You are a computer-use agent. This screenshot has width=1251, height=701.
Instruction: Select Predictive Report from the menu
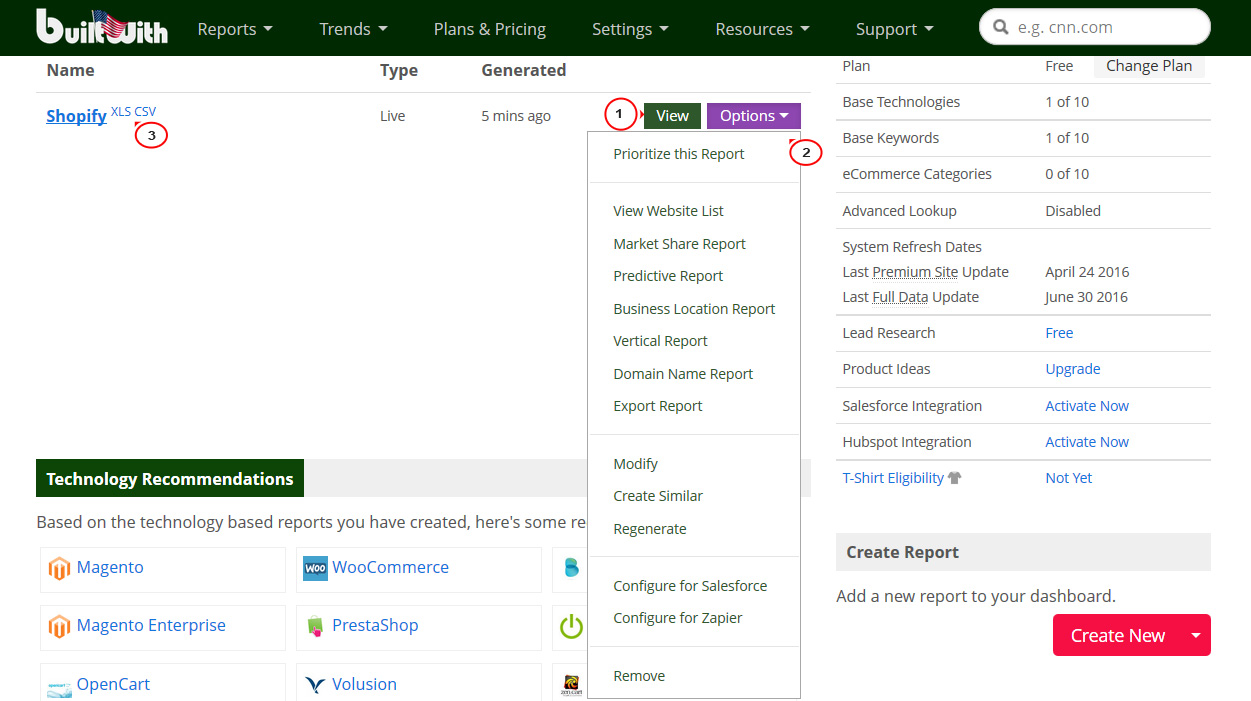[668, 276]
